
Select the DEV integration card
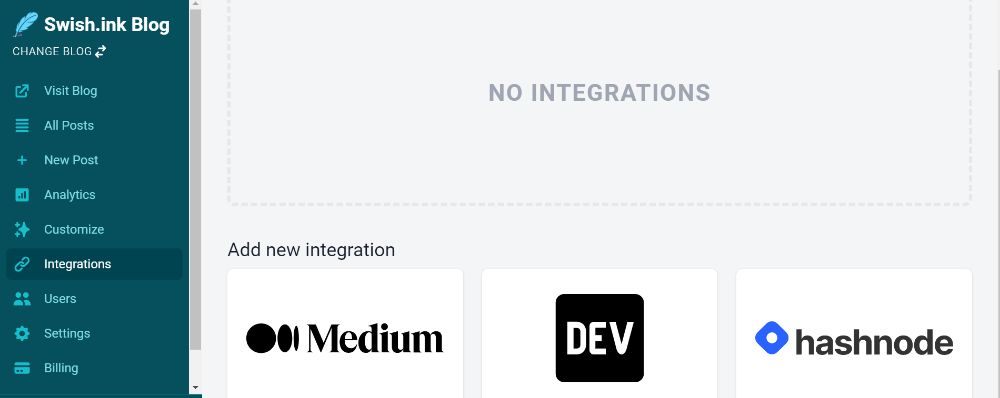pyautogui.click(x=599, y=334)
